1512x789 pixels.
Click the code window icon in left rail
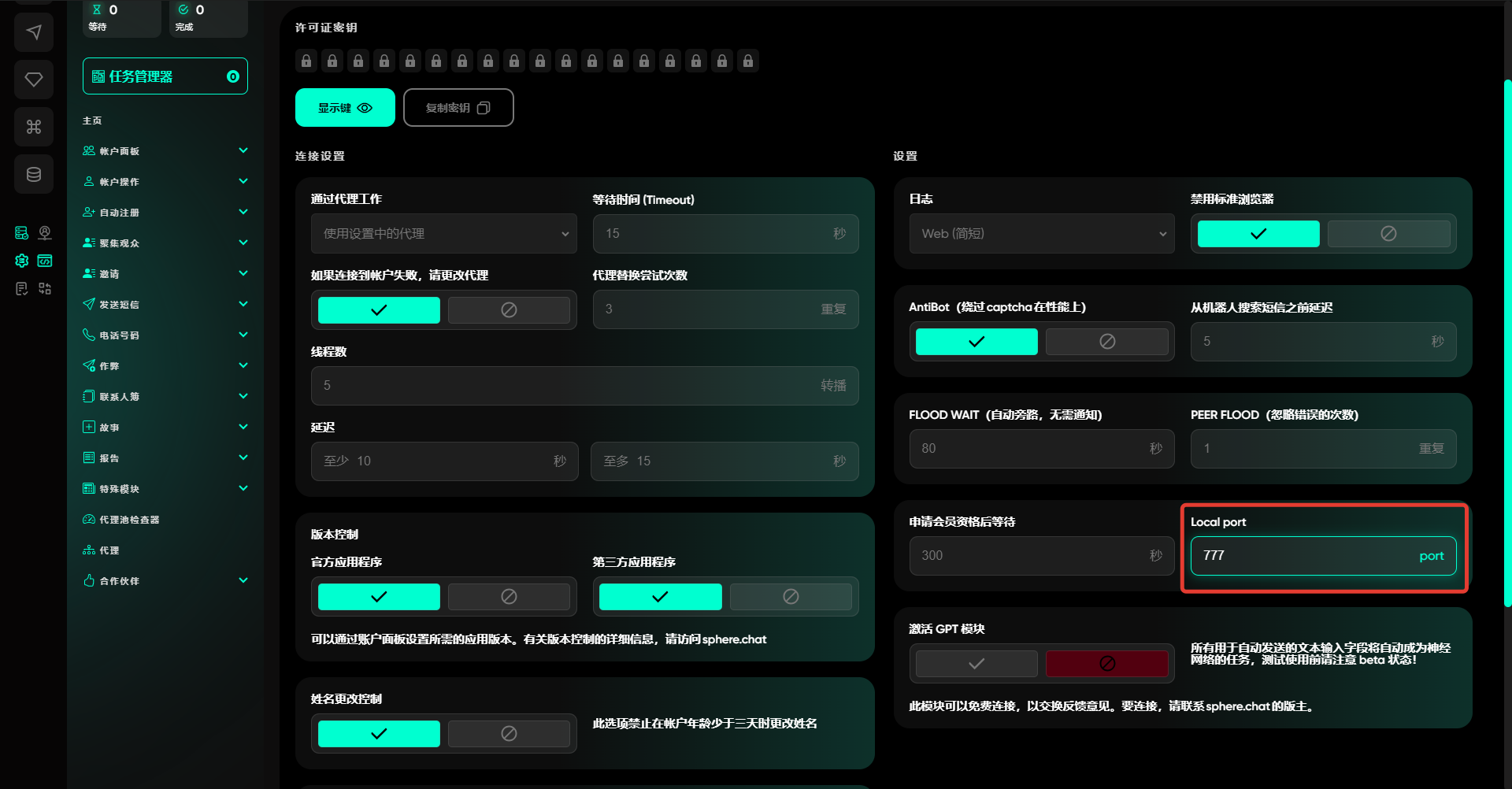(x=45, y=261)
